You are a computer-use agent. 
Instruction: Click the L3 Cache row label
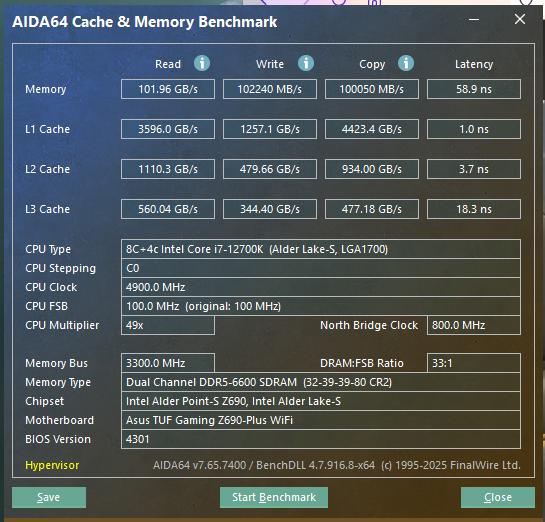(x=48, y=209)
